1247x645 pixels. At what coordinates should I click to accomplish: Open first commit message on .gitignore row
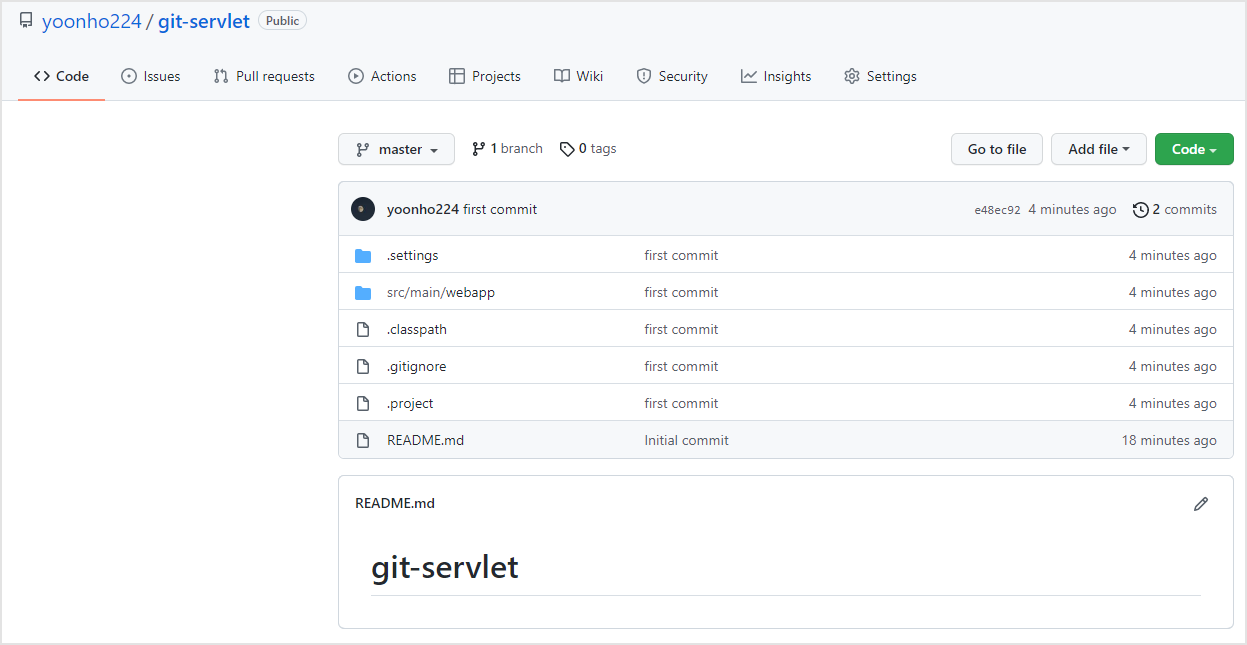click(681, 366)
